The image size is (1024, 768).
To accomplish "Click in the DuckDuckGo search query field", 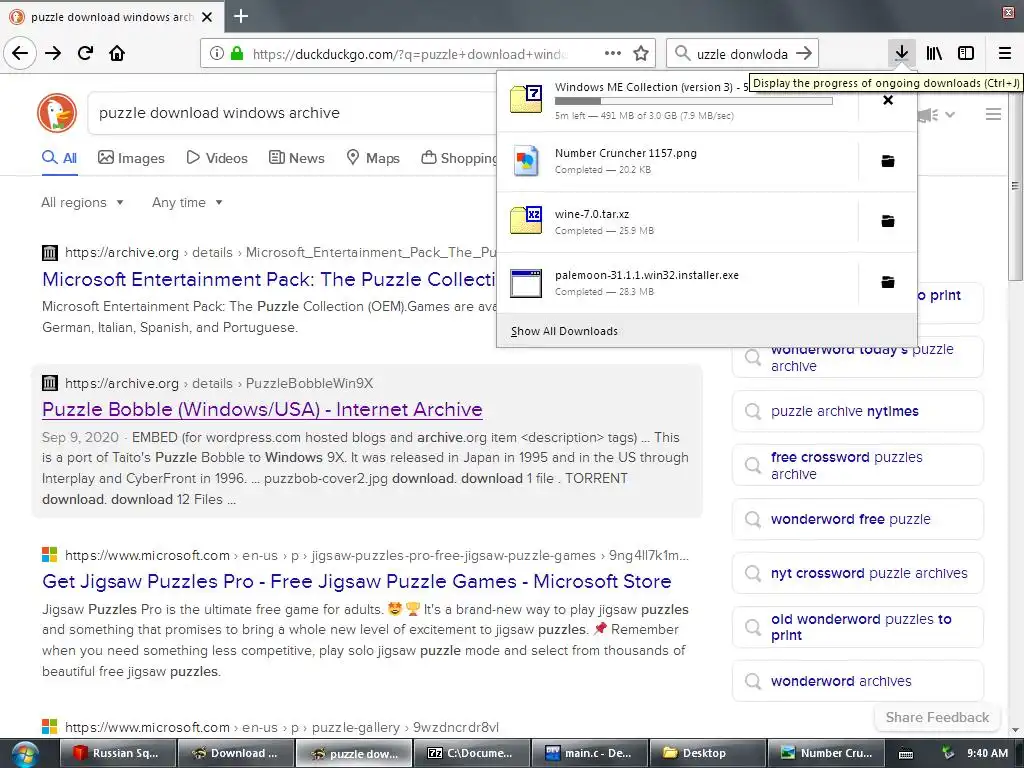I will [x=294, y=113].
